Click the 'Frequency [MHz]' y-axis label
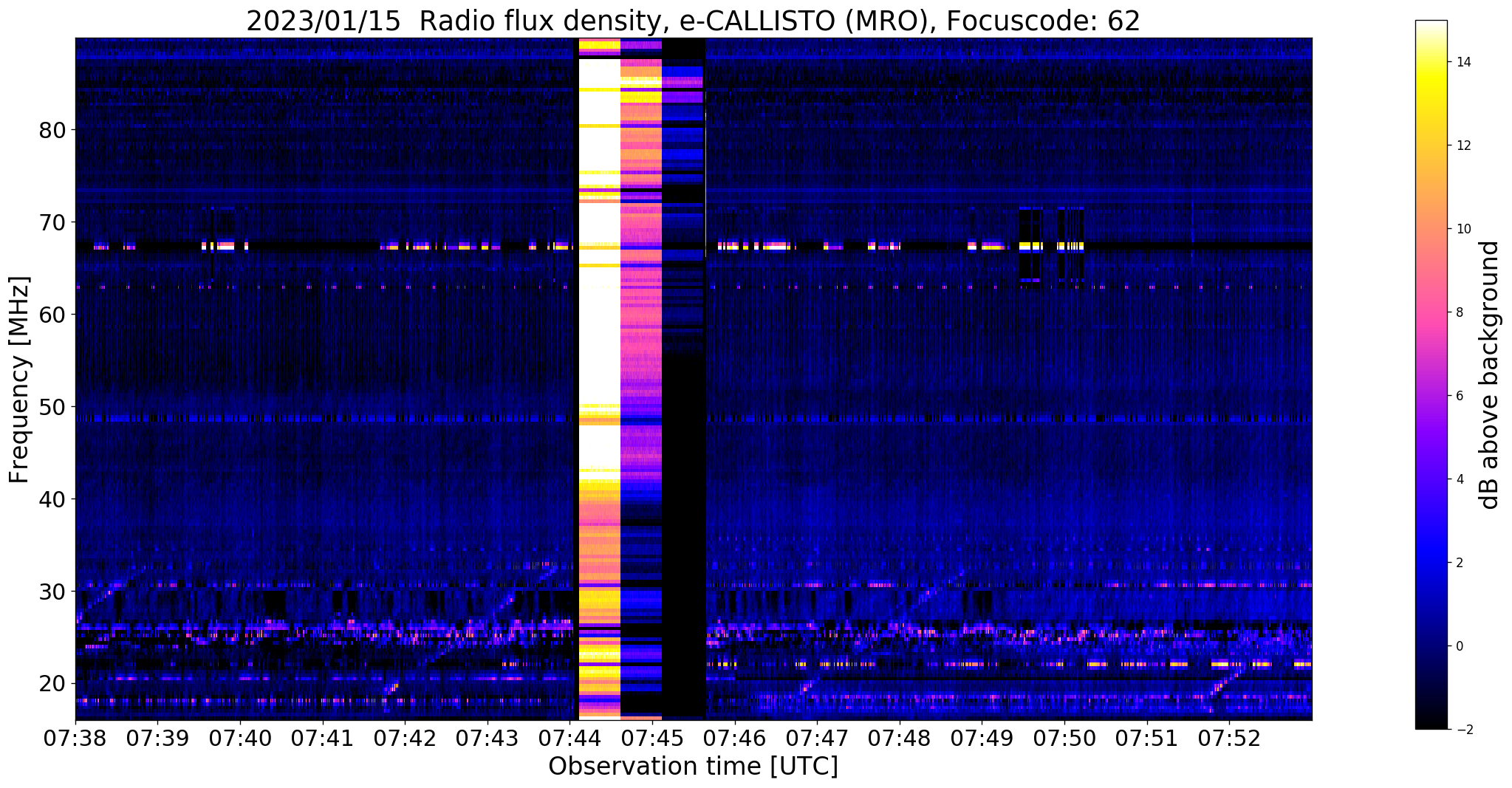The width and height of the screenshot is (1512, 788). coord(20,380)
